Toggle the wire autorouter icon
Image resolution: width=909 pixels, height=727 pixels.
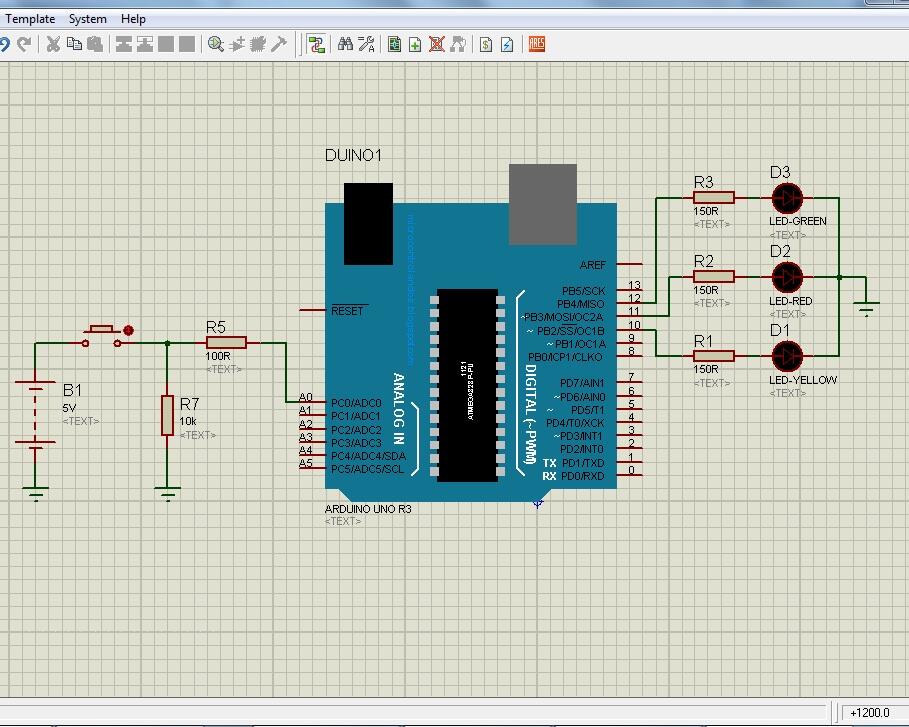tap(316, 44)
